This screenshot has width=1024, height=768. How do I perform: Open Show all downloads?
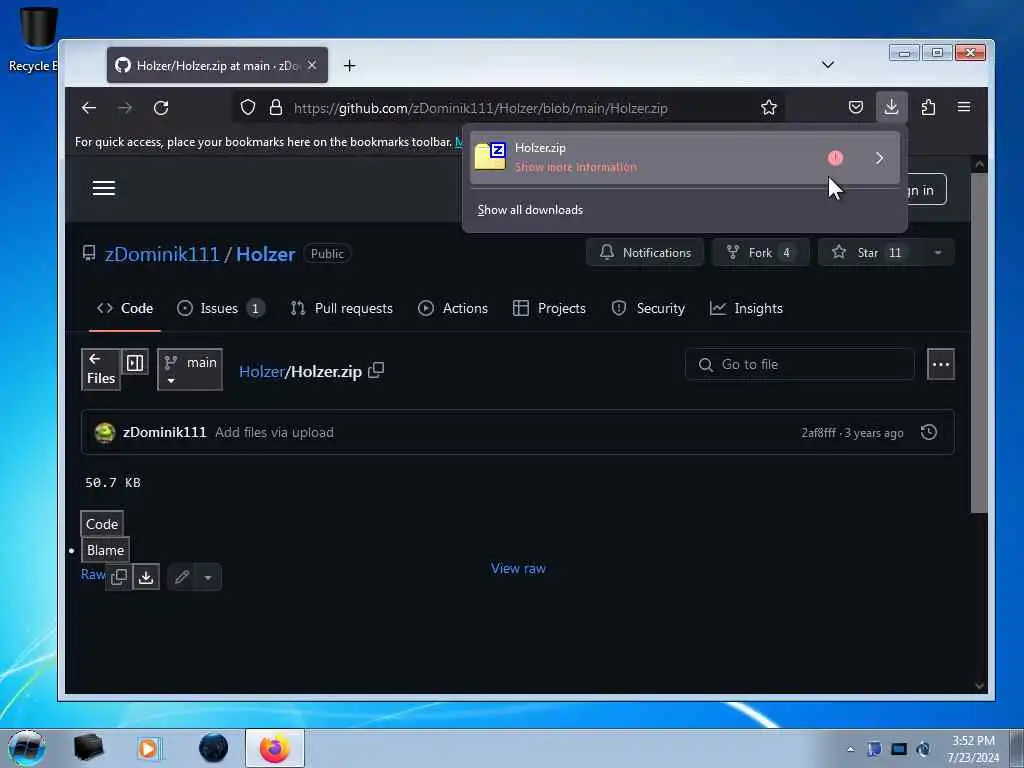pos(530,210)
